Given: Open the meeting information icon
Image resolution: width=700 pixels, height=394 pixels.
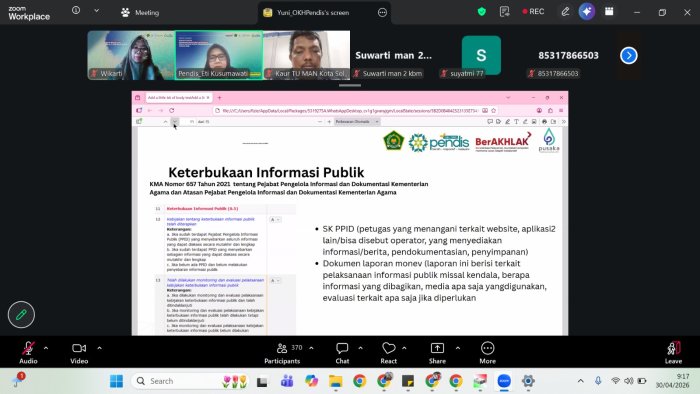Looking at the screenshot, I should click(76, 10).
